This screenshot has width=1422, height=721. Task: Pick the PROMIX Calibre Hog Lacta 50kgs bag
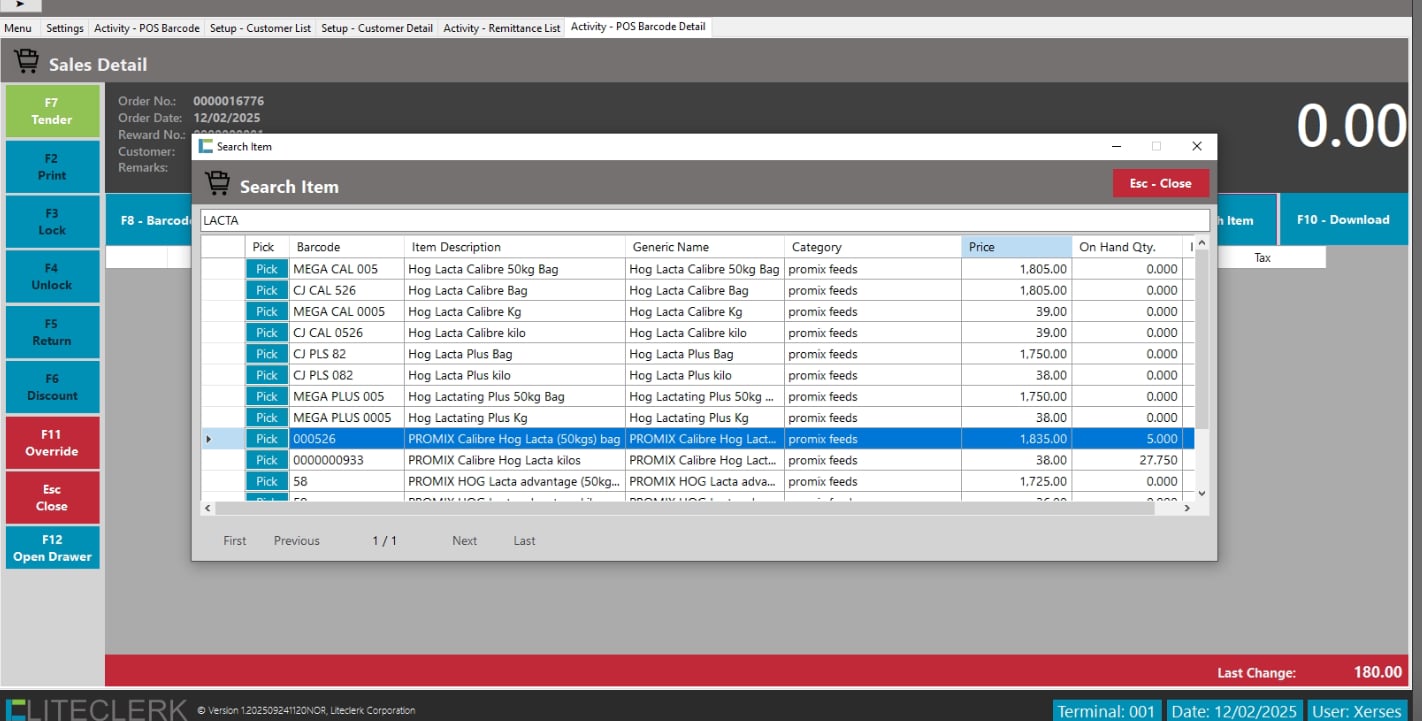click(266, 439)
